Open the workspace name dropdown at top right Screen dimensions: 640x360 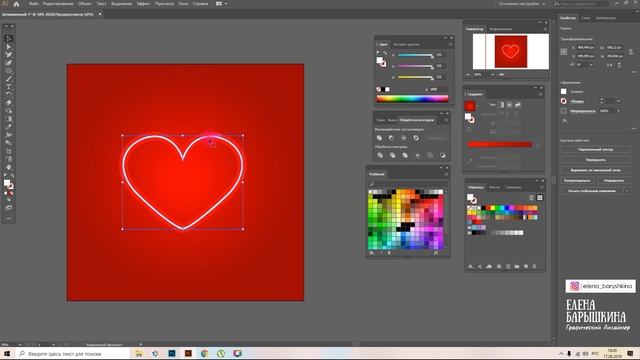coord(522,4)
